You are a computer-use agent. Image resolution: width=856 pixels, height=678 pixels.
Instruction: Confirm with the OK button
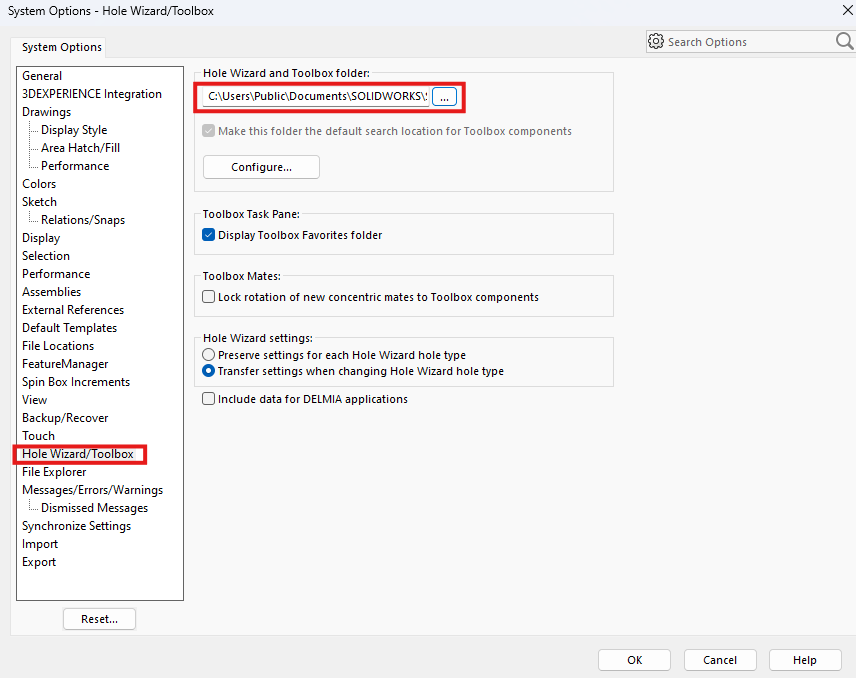(634, 660)
